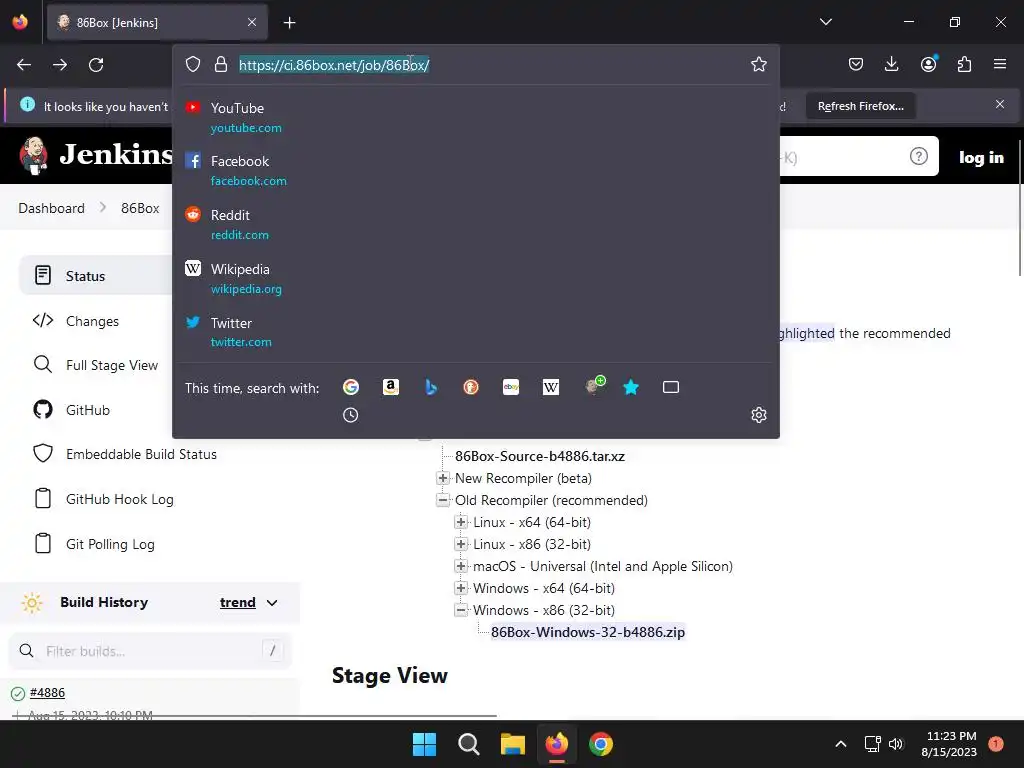Open the Downloads panel
The image size is (1024, 768).
(x=891, y=64)
